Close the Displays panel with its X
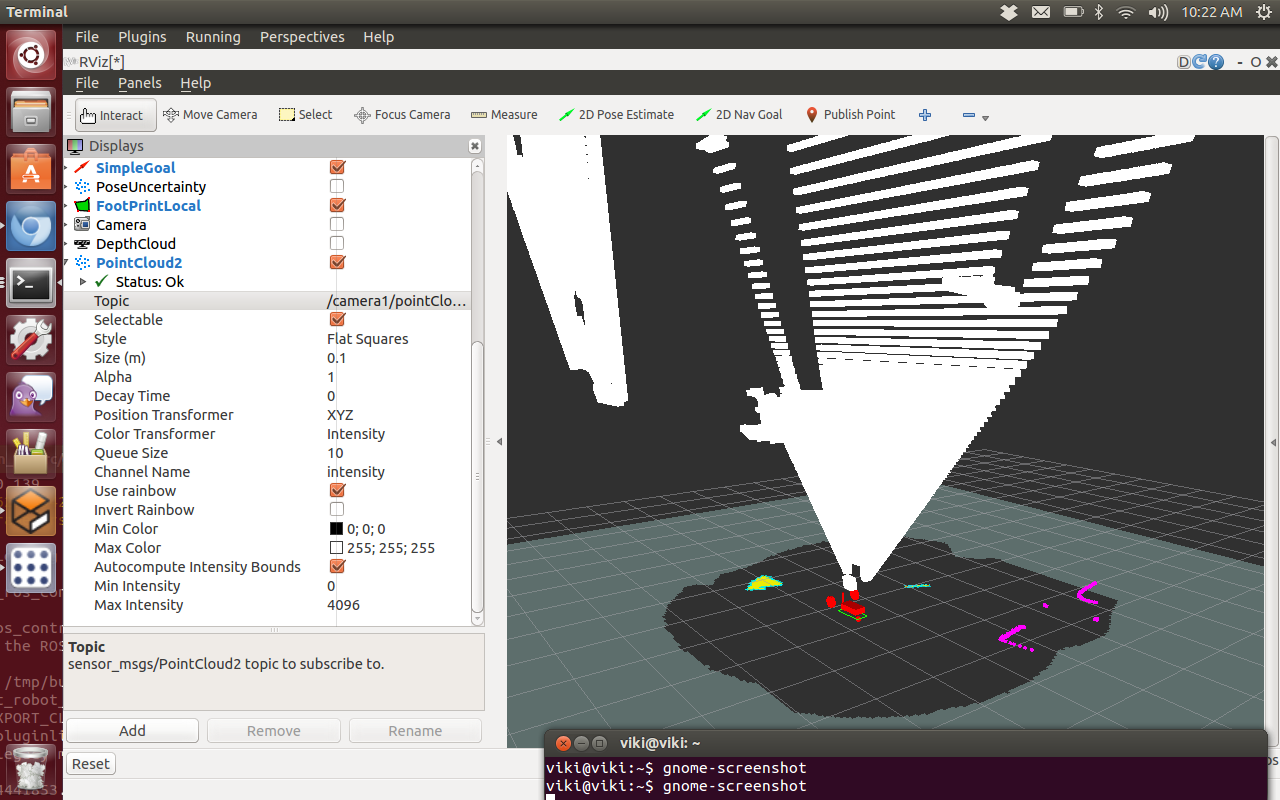 (x=475, y=146)
